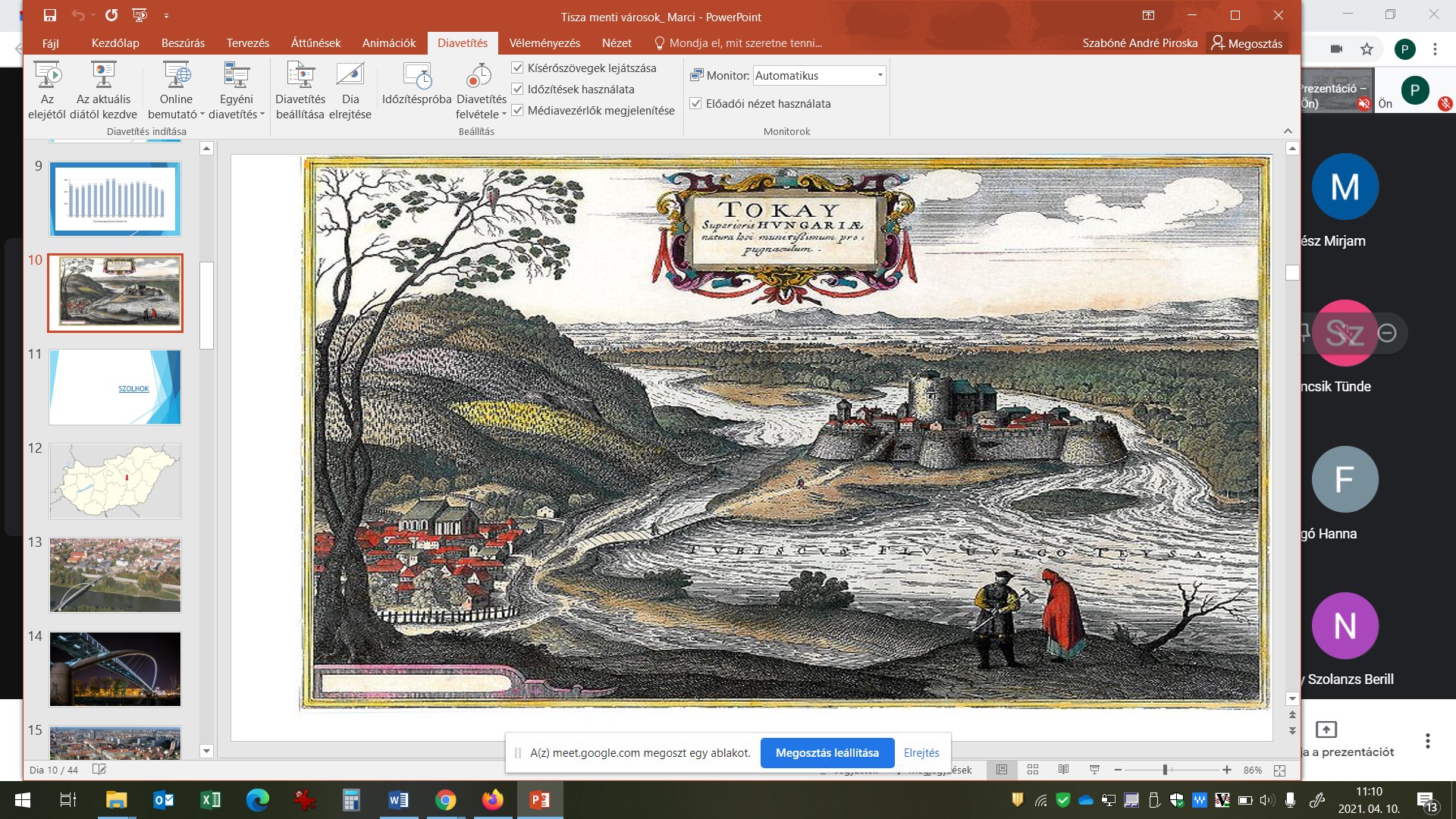The image size is (1456, 819).
Task: Select slide 11 SZOLNOK thumbnail
Action: click(x=115, y=387)
